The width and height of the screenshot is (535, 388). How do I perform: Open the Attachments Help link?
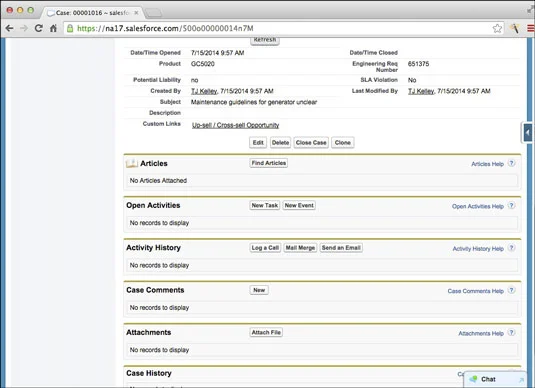[x=481, y=333]
